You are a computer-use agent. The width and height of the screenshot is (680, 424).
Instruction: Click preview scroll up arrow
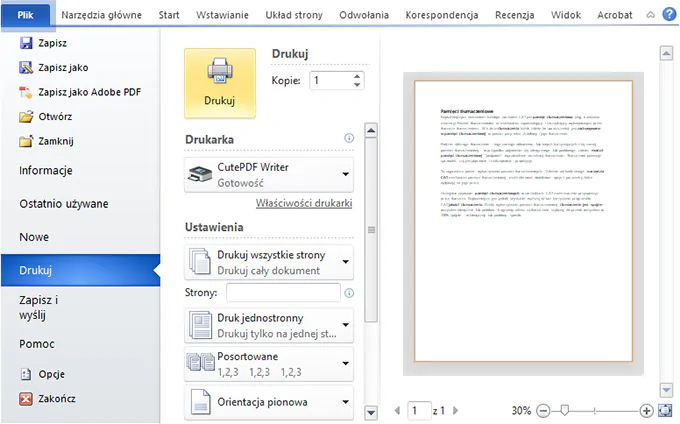(666, 54)
